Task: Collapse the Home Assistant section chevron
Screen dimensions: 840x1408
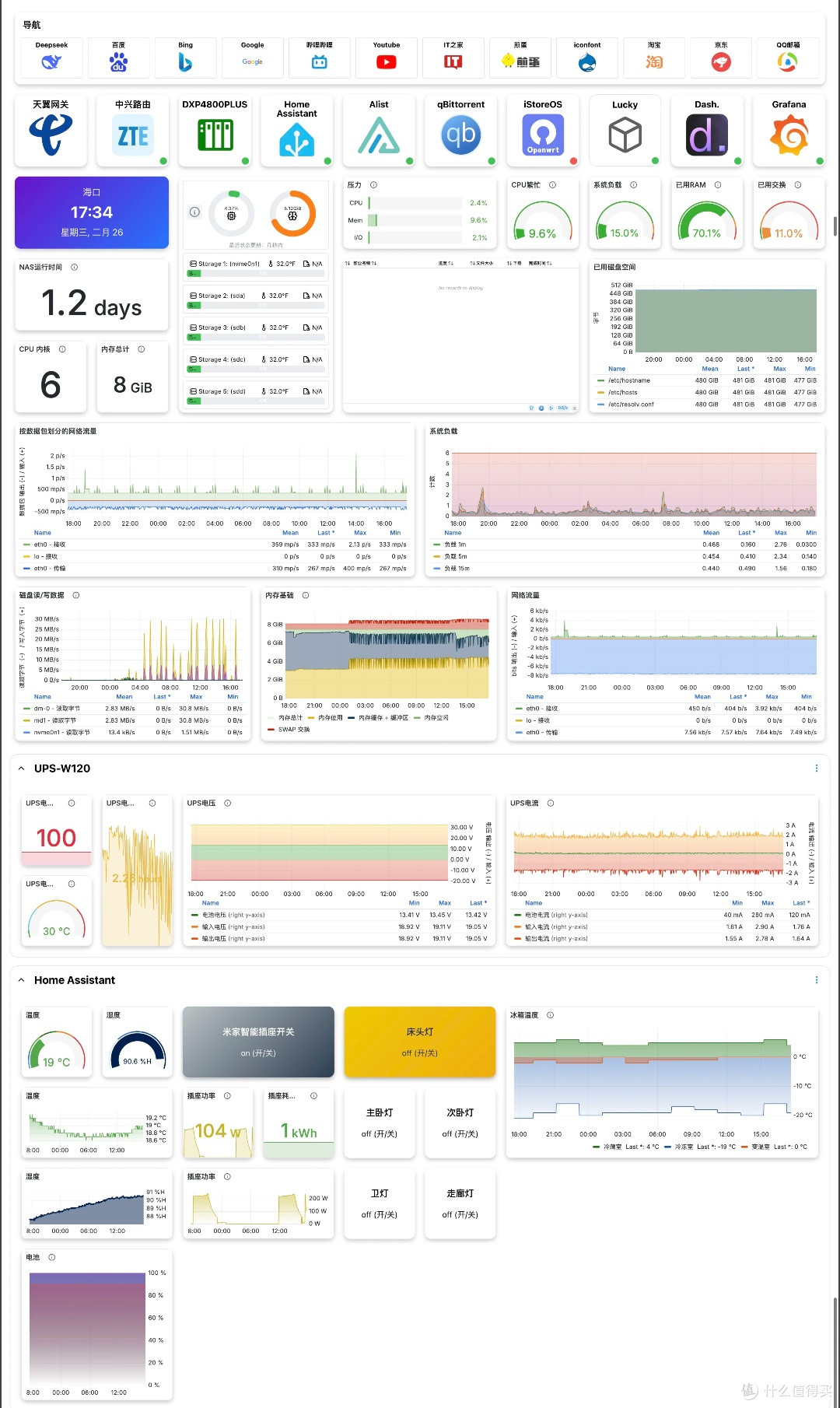Action: point(21,980)
